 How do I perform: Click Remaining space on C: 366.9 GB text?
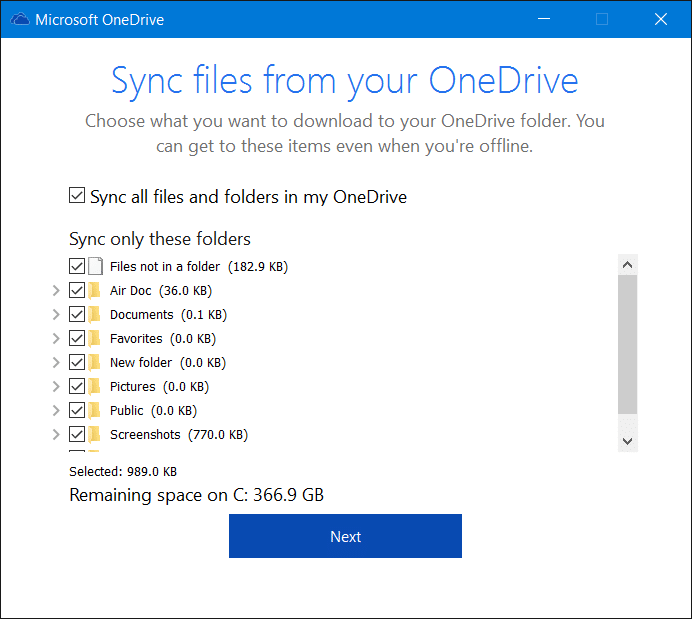pyautogui.click(x=196, y=495)
